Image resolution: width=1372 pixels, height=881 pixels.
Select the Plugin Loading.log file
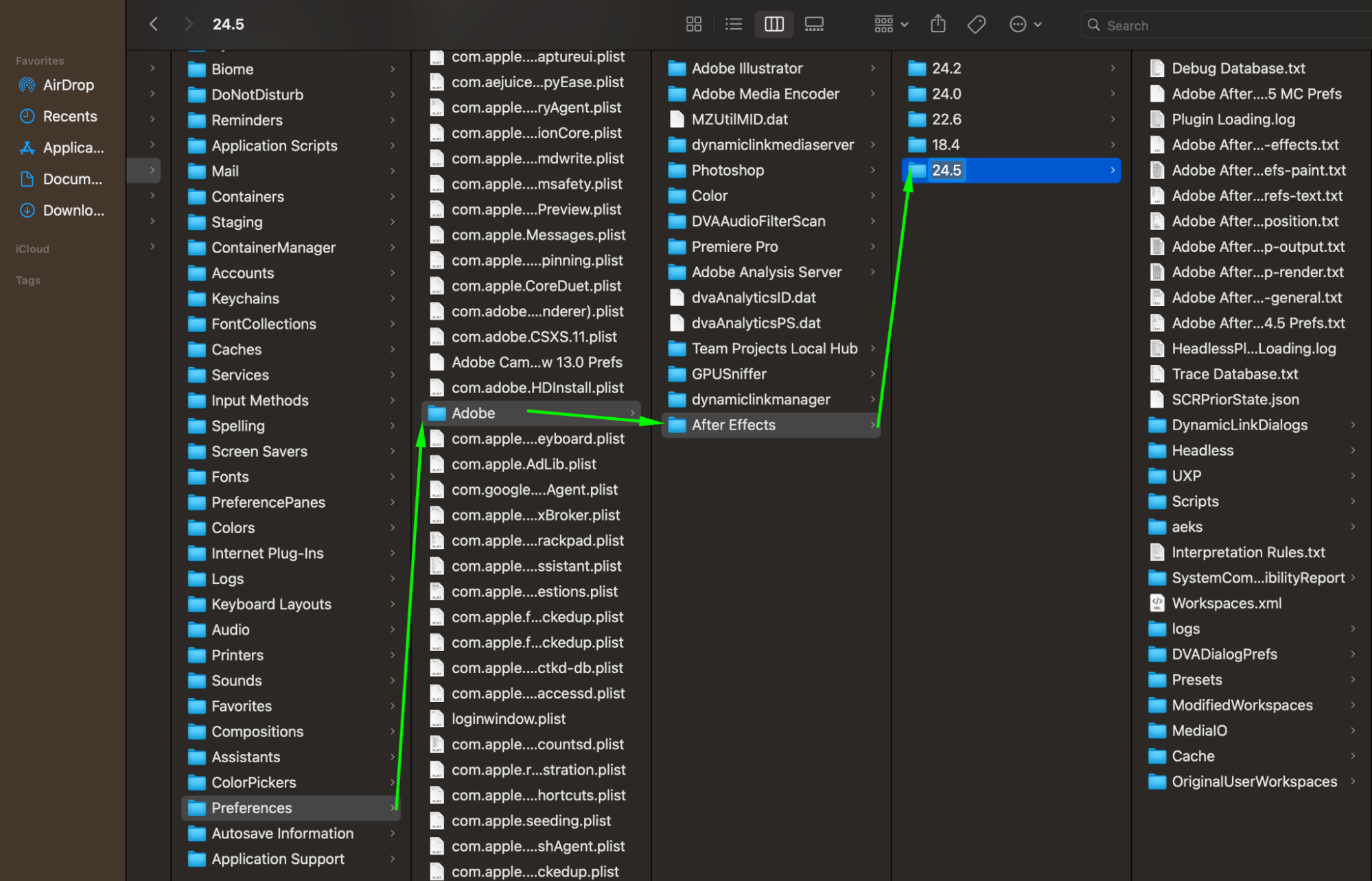[1233, 119]
